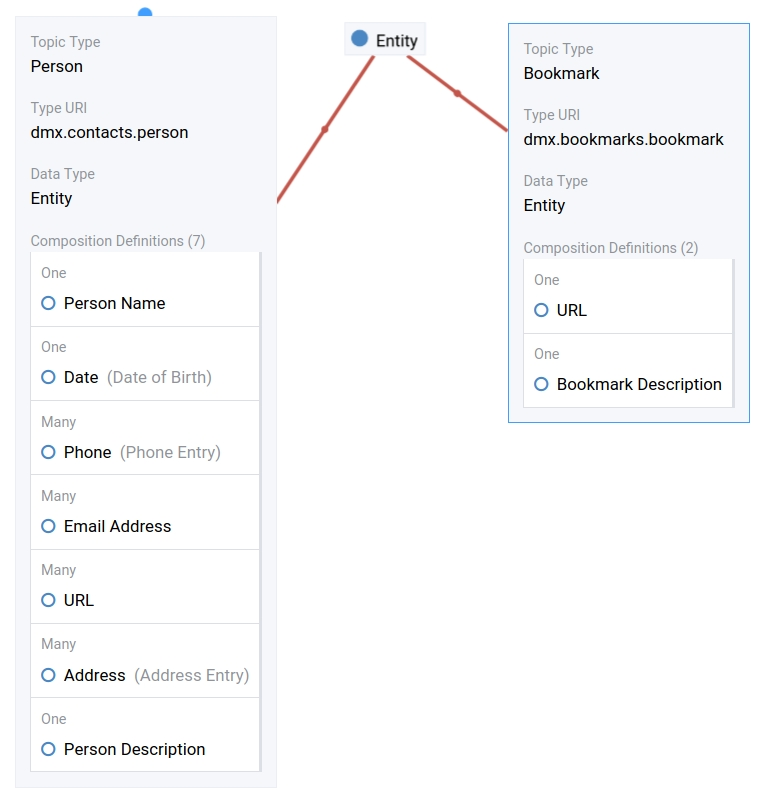The height and width of the screenshot is (805, 767).
Task: Click the blue Entity topic icon
Action: point(360,39)
